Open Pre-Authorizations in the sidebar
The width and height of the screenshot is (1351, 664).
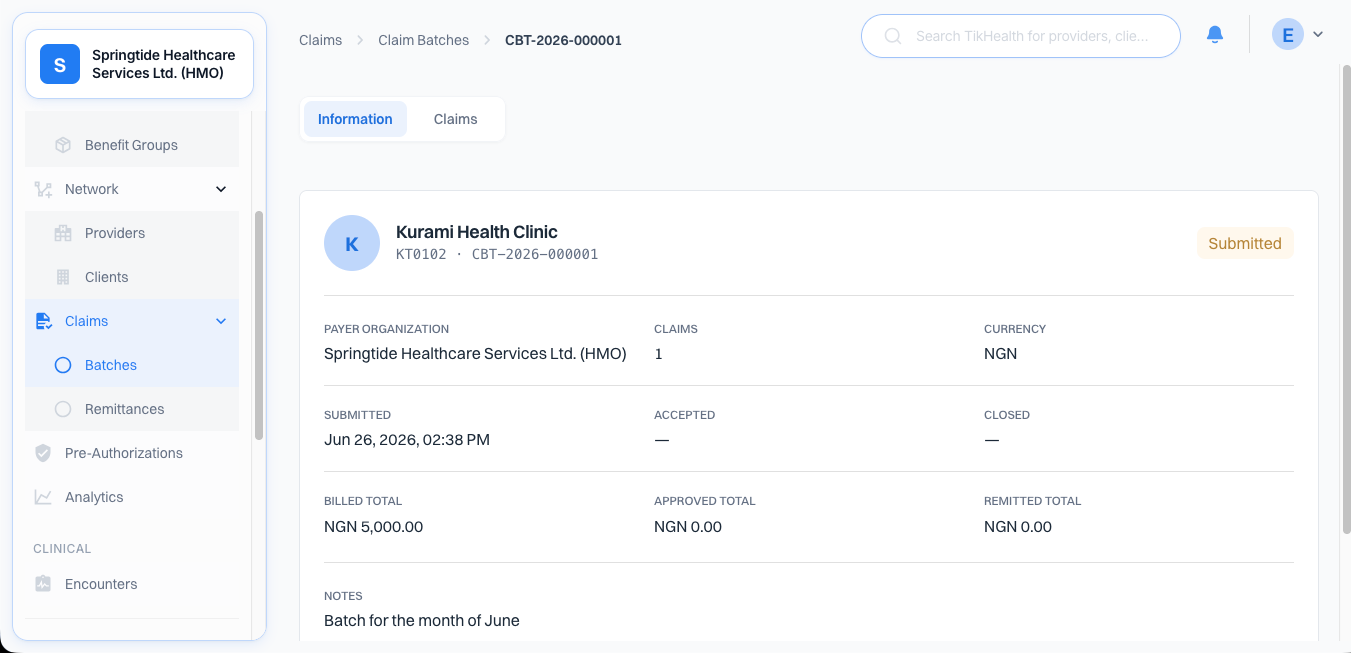[132, 453]
